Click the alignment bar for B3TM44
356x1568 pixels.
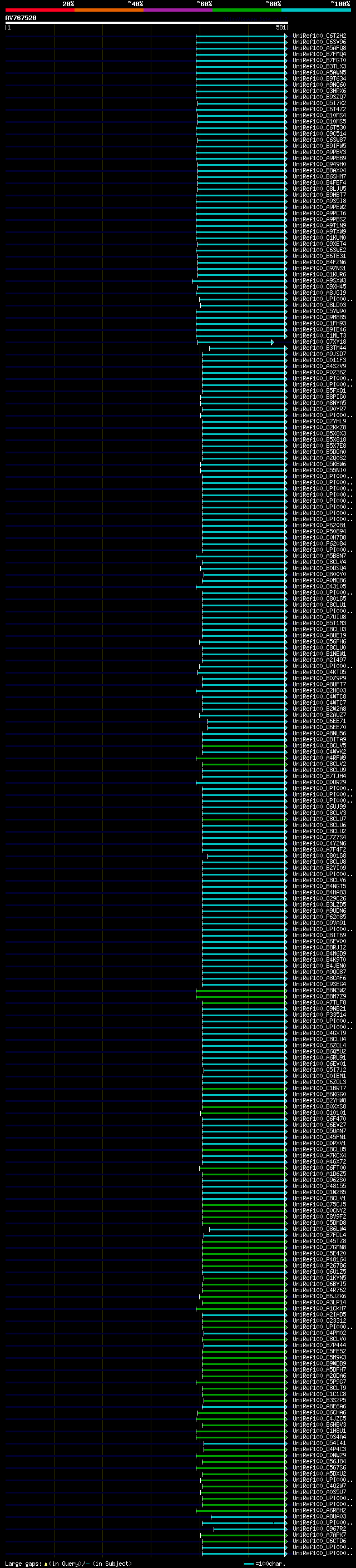(x=248, y=348)
